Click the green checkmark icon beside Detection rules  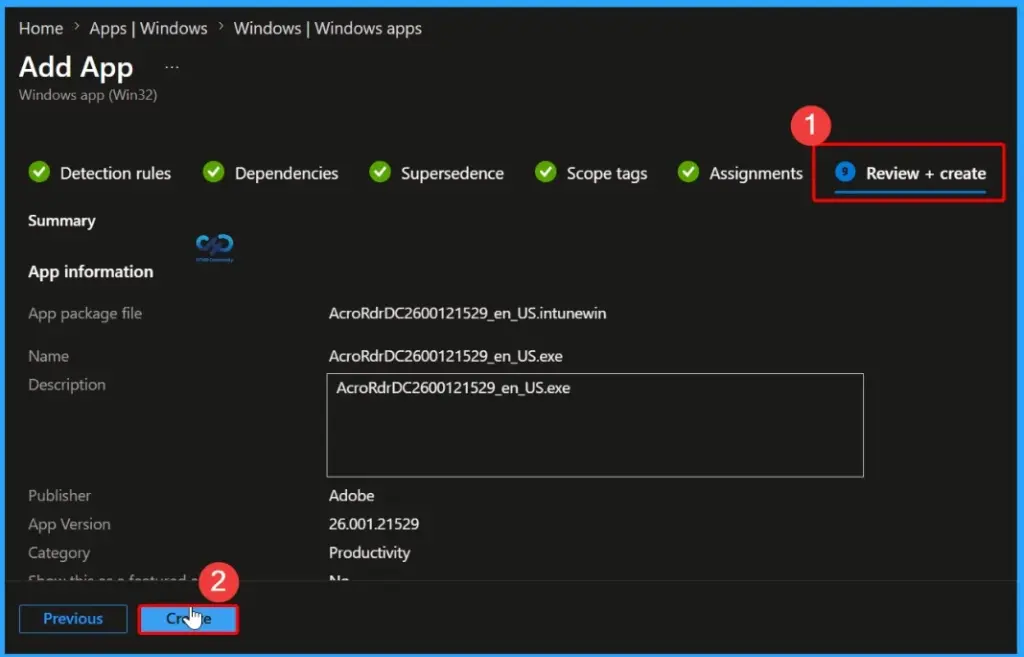pyautogui.click(x=39, y=172)
